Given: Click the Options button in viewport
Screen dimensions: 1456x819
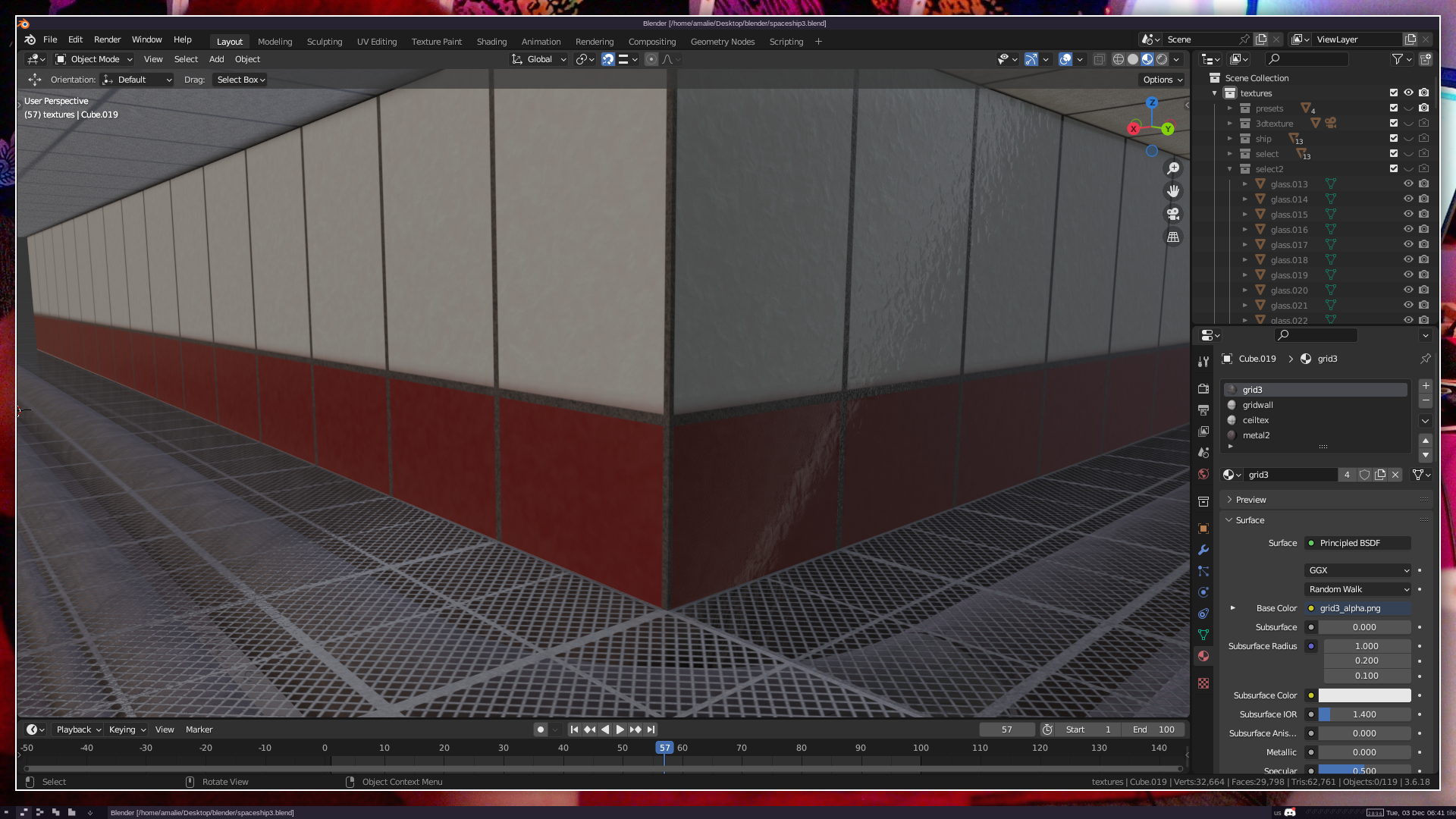Looking at the screenshot, I should click(x=1163, y=80).
